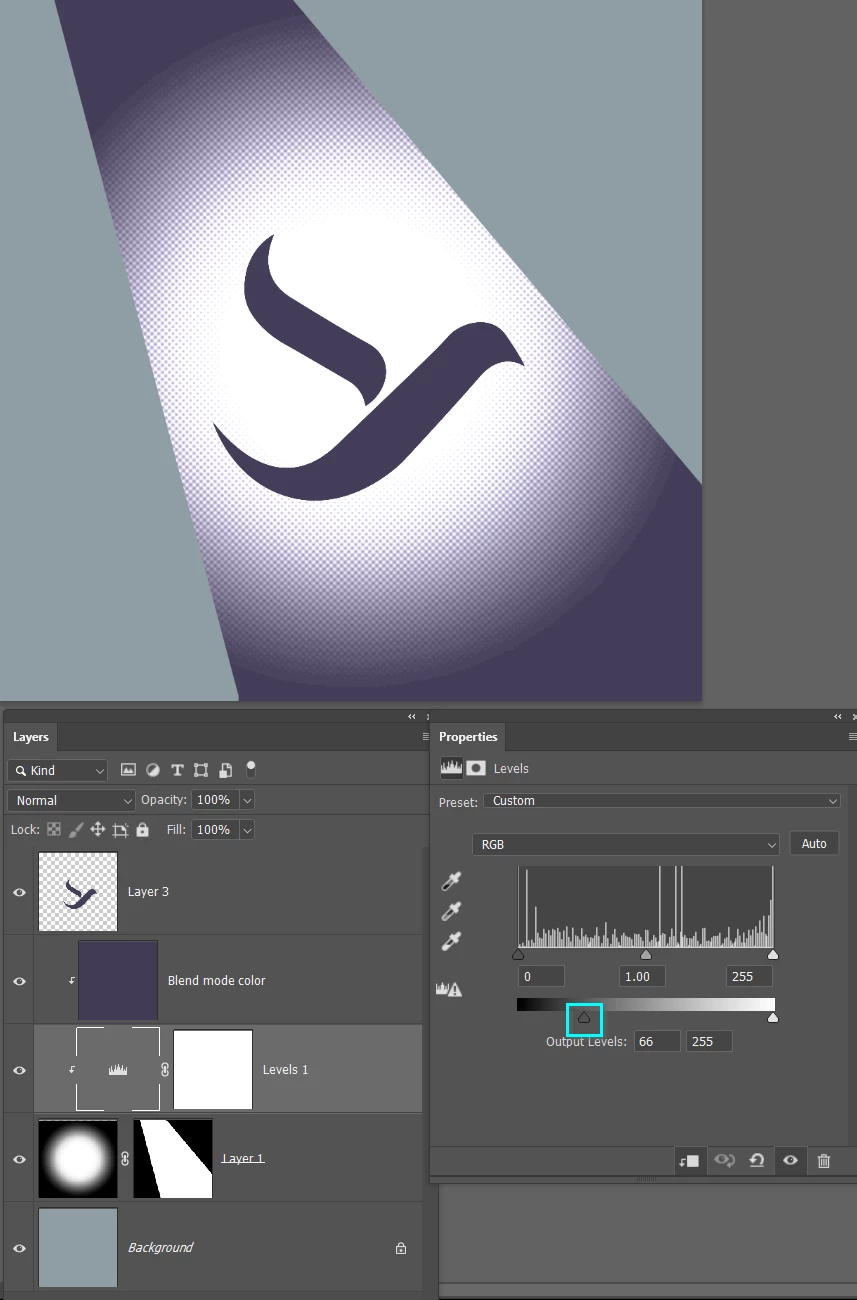Image resolution: width=857 pixels, height=1300 pixels.
Task: Click the input shadows black slider
Action: (518, 955)
